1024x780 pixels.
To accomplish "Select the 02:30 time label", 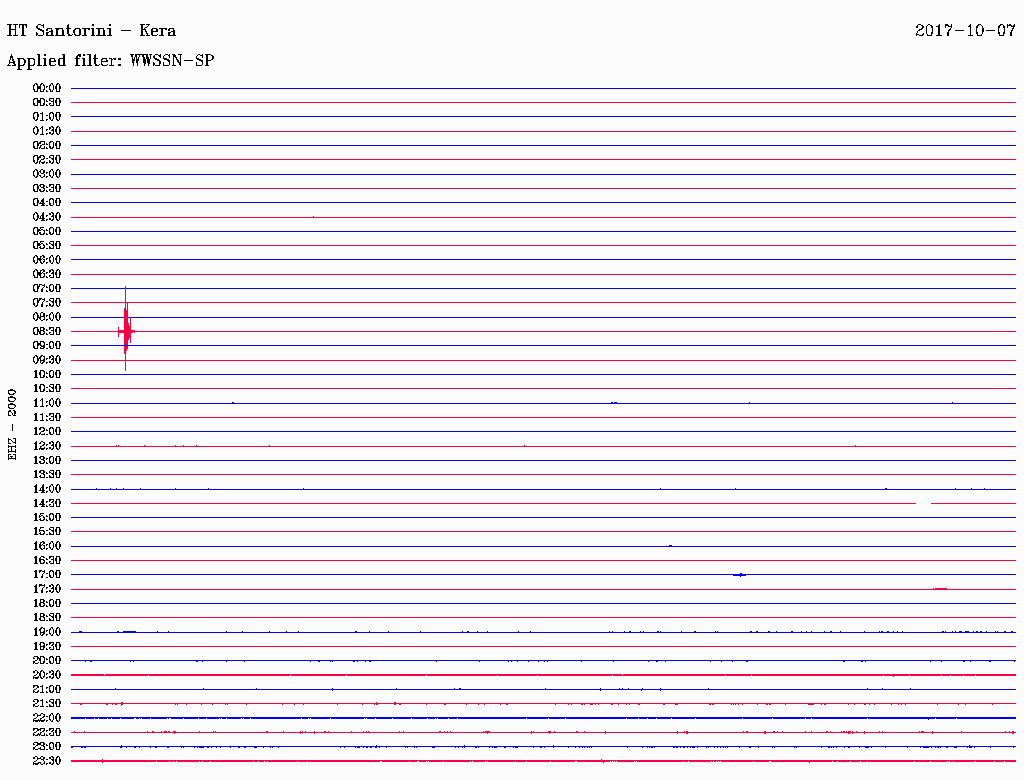I will tap(47, 159).
